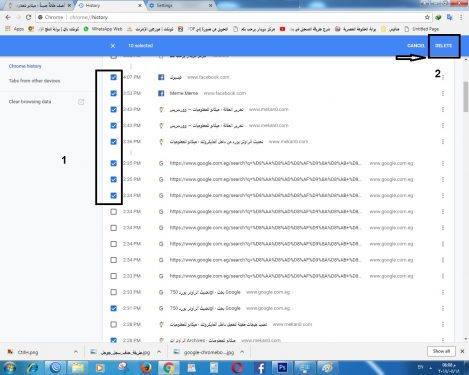
Task: Click the browser reload icon
Action: 28,17
